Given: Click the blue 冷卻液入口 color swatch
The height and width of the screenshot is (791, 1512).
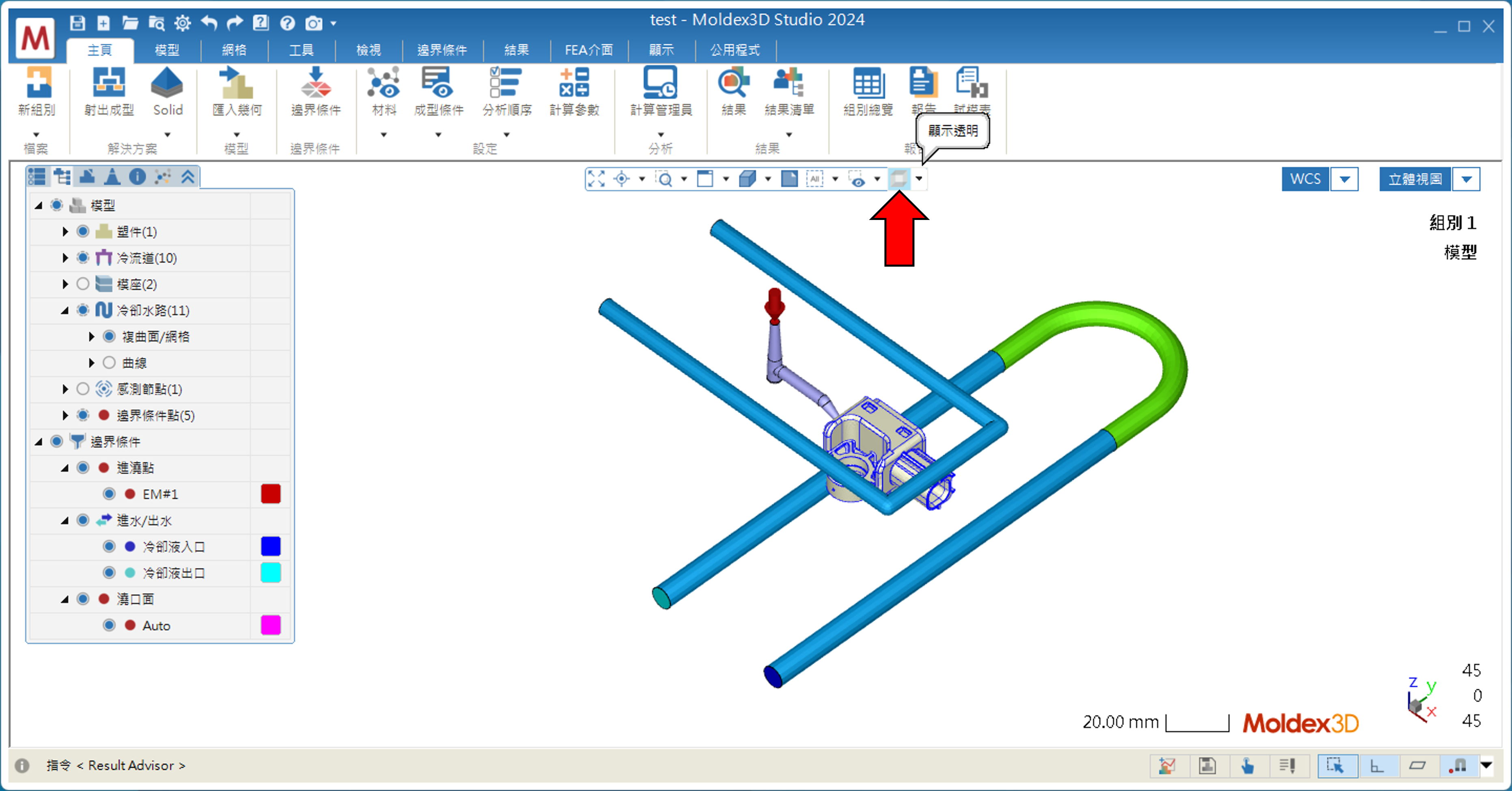Looking at the screenshot, I should click(x=271, y=547).
